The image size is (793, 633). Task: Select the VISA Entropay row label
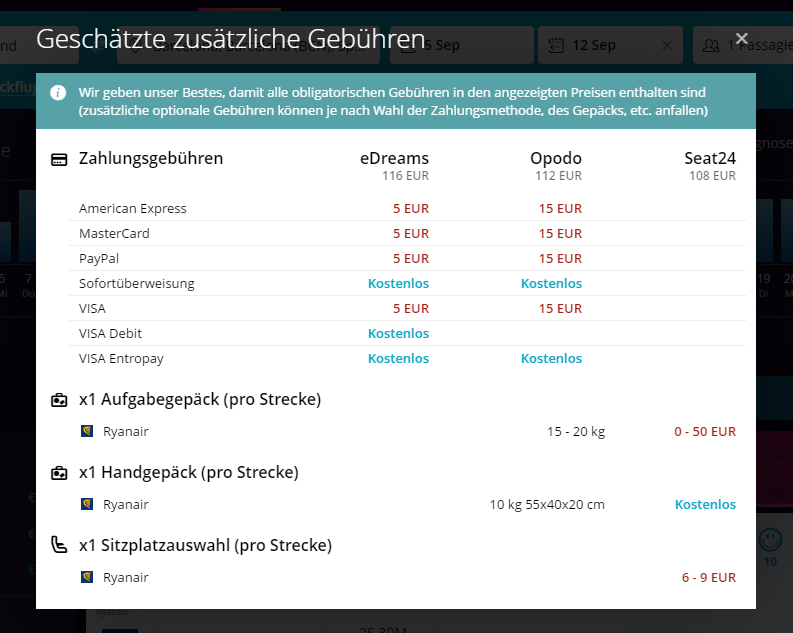tap(121, 358)
